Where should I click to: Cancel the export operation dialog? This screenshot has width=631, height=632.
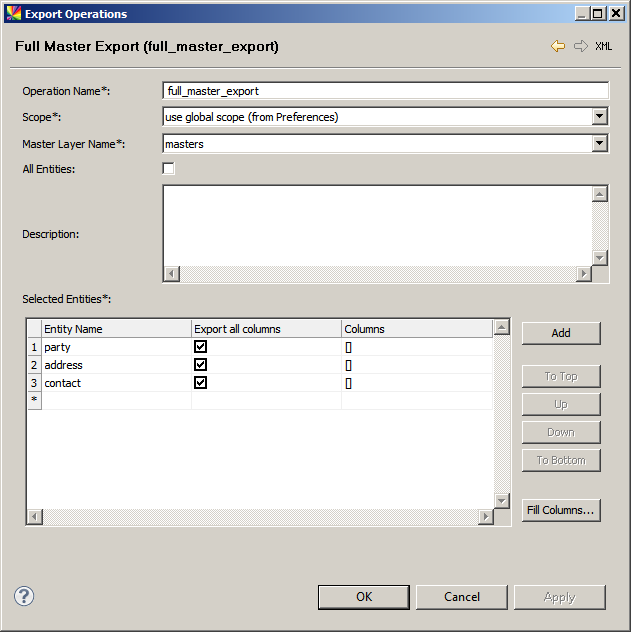pos(461,597)
